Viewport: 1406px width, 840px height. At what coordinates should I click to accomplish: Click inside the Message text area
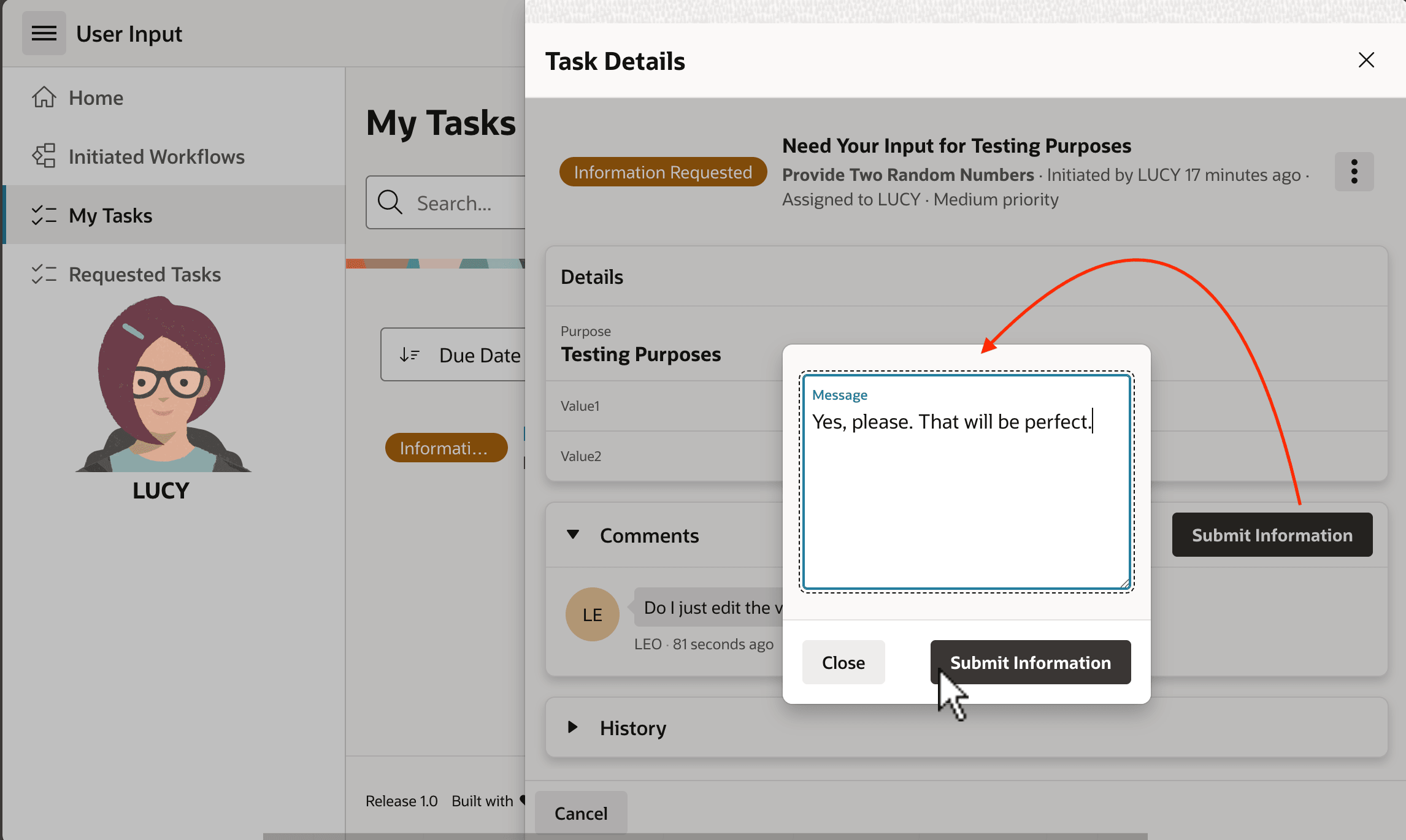[x=967, y=482]
